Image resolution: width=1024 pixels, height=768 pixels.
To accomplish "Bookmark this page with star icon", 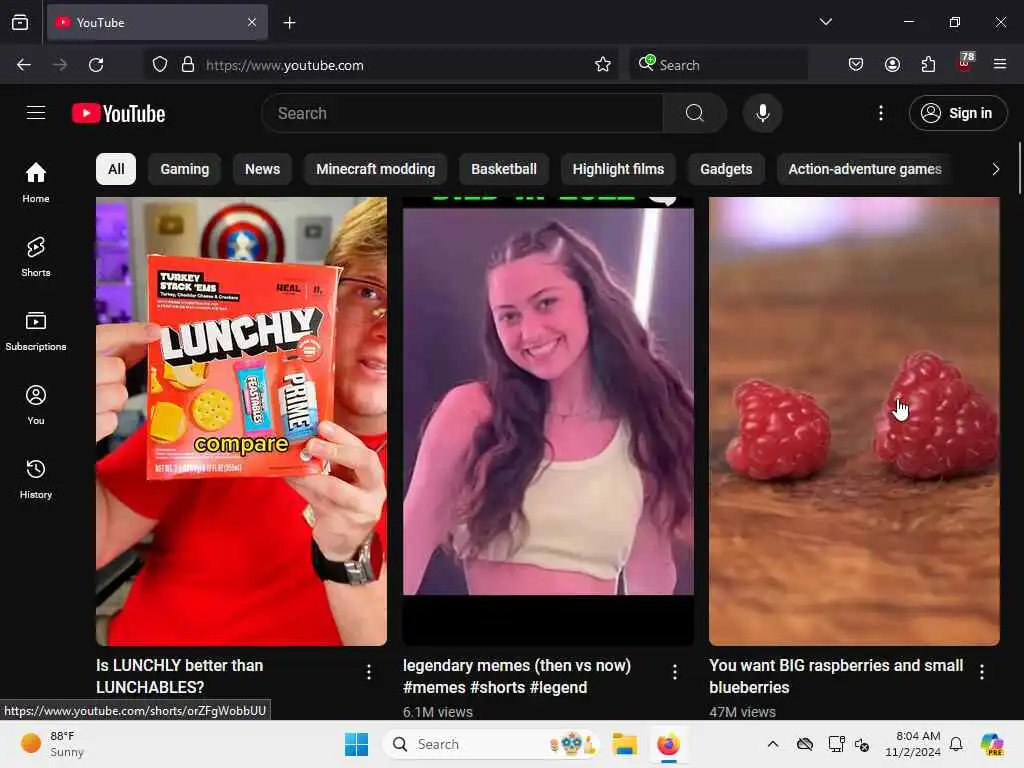I will pos(603,65).
